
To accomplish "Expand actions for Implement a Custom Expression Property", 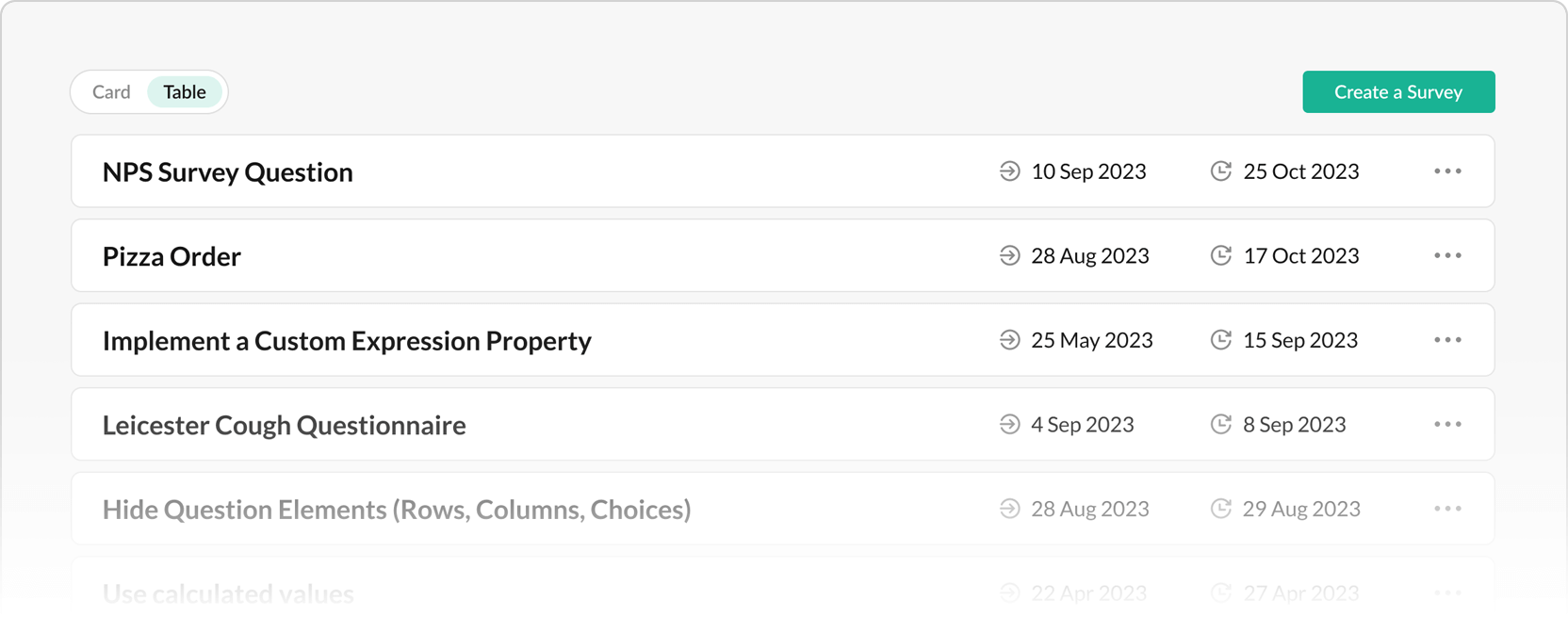I will 1448,340.
